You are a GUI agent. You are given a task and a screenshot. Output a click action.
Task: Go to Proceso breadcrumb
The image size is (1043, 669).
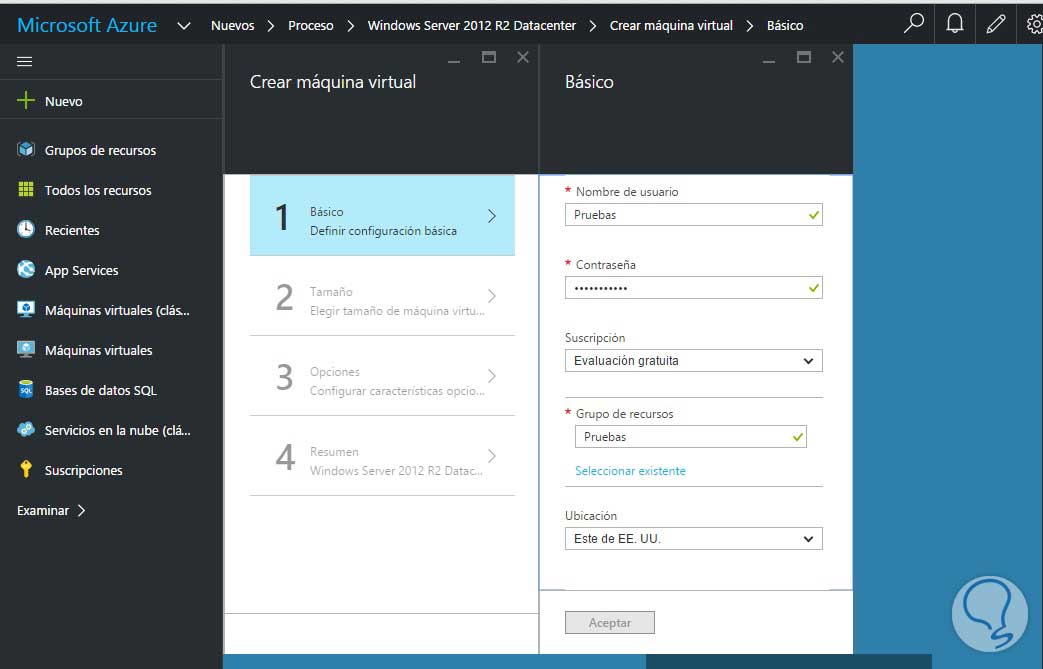pos(311,25)
